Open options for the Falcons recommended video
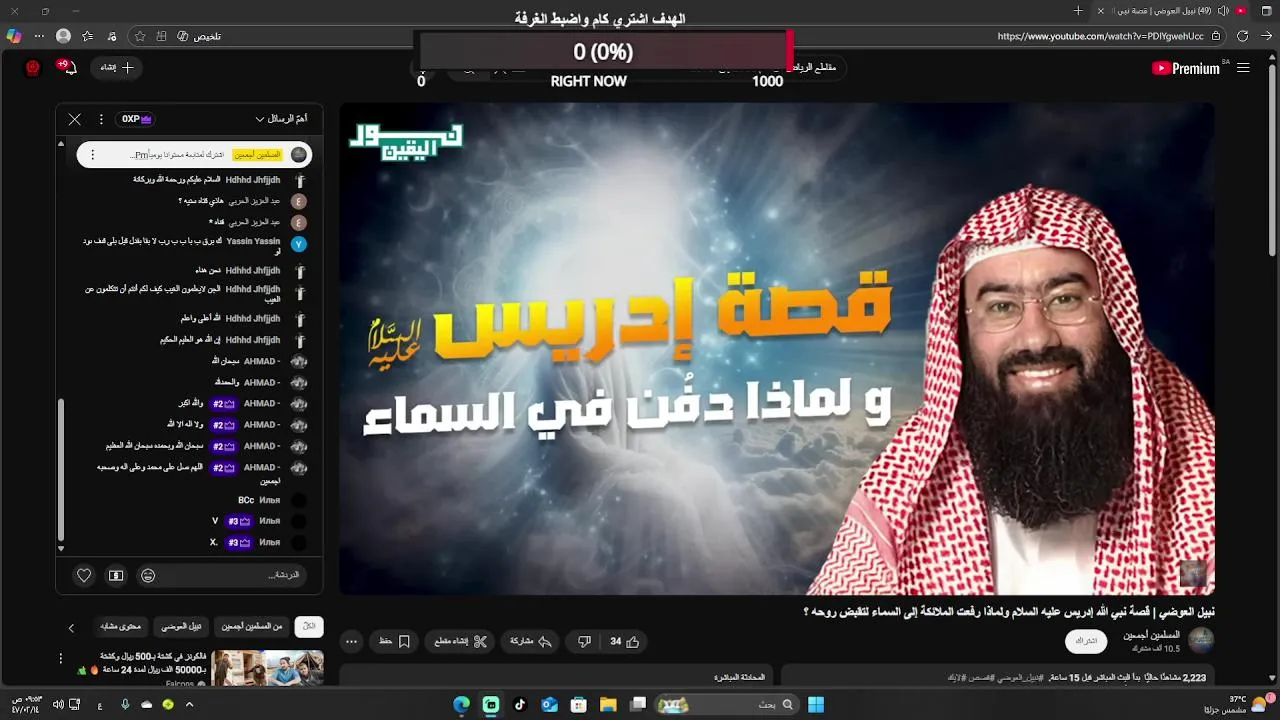 coord(61,659)
